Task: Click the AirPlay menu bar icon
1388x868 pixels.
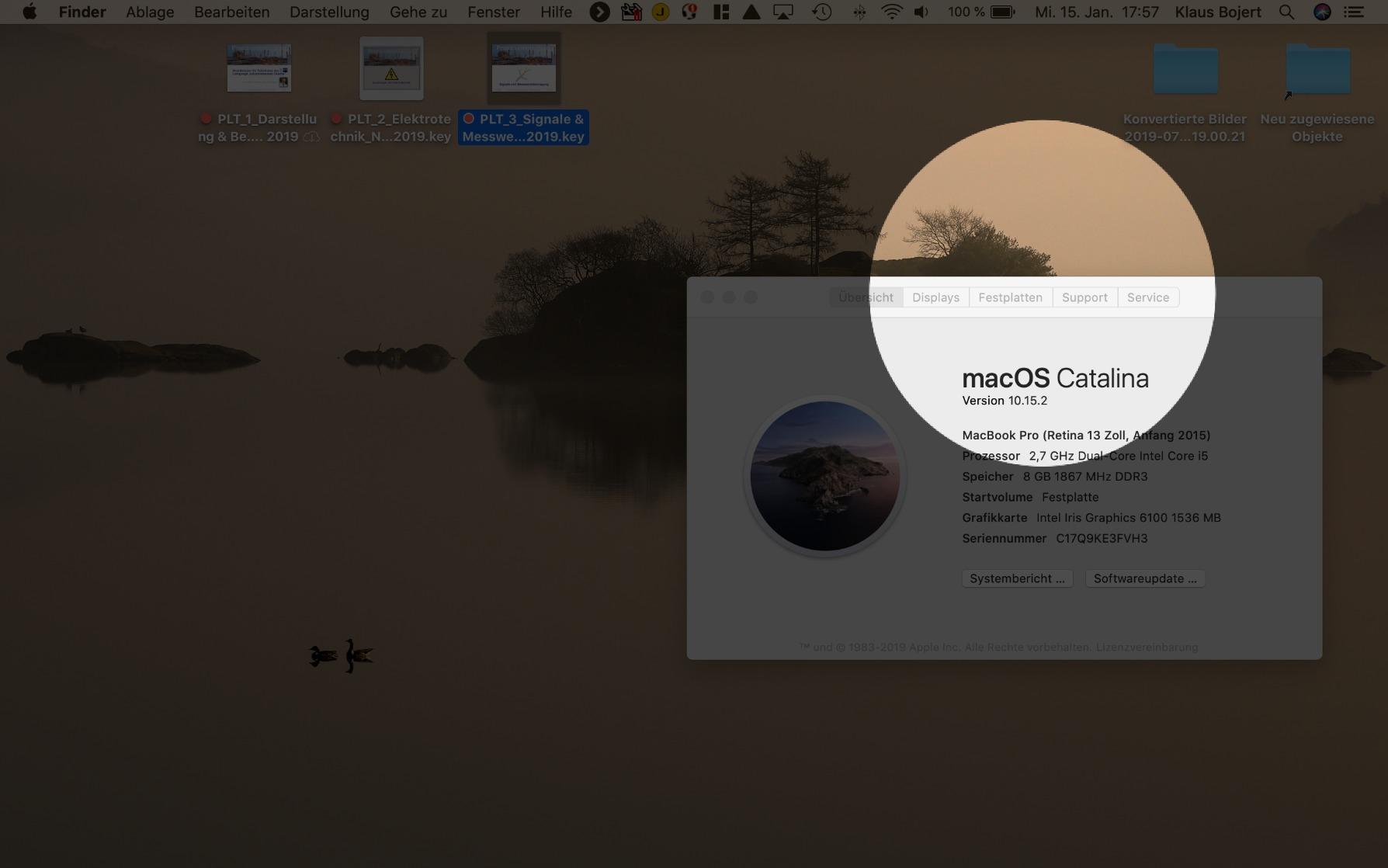Action: tap(783, 12)
